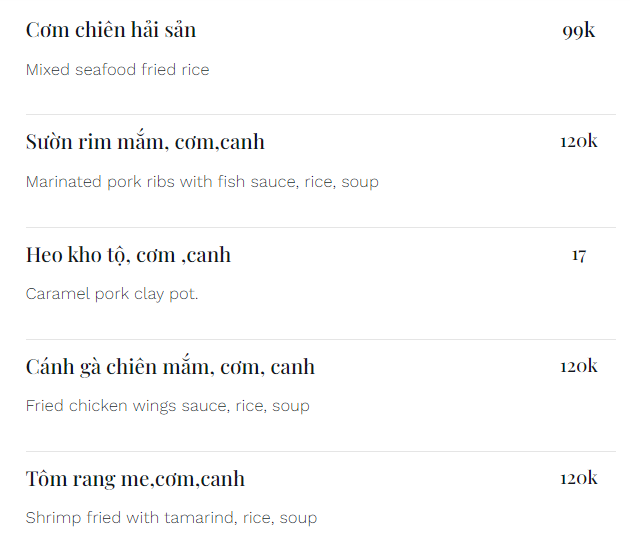Open the Cánh gà chiên mắm item

click(170, 367)
